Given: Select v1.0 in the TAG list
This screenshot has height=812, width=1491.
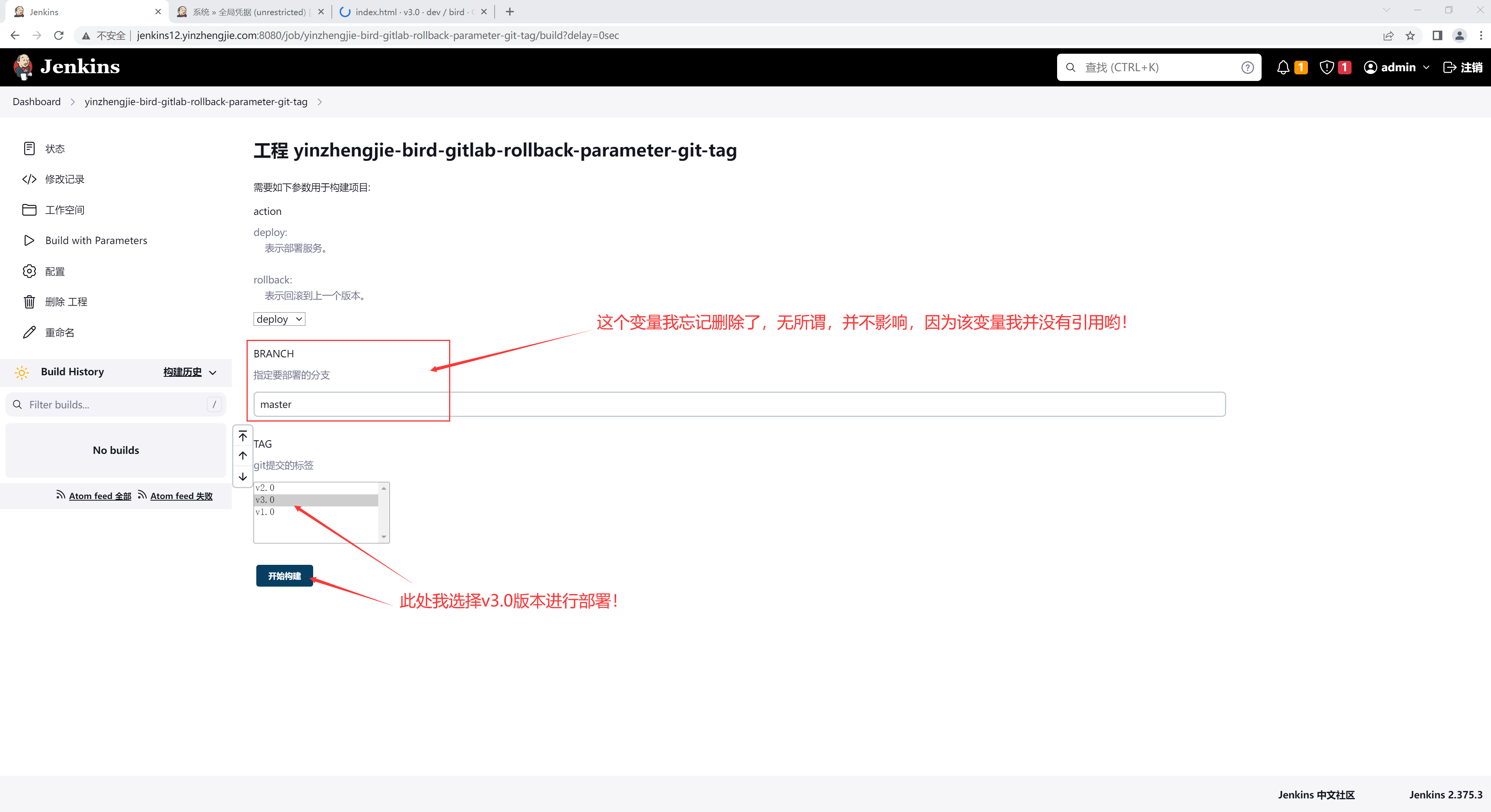Looking at the screenshot, I should [x=315, y=512].
